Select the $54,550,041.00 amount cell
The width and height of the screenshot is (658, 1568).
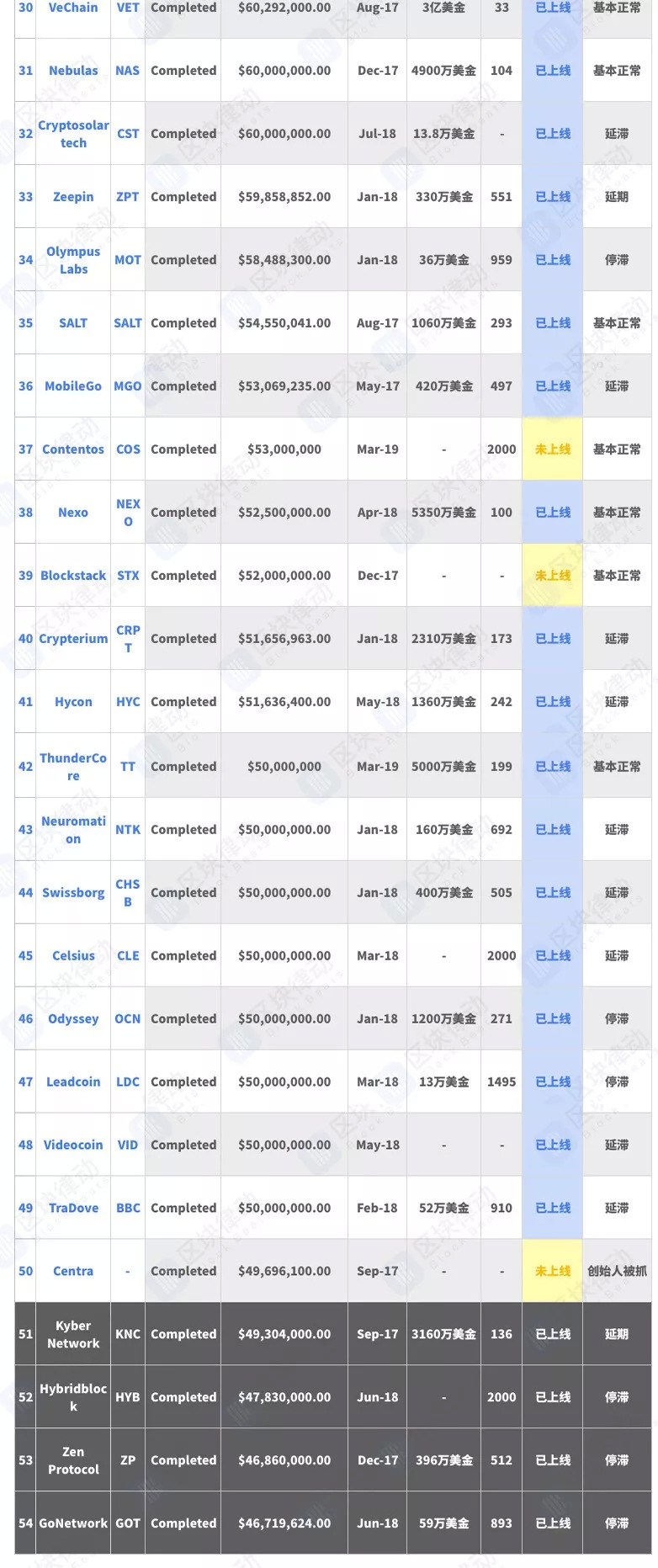coord(284,323)
